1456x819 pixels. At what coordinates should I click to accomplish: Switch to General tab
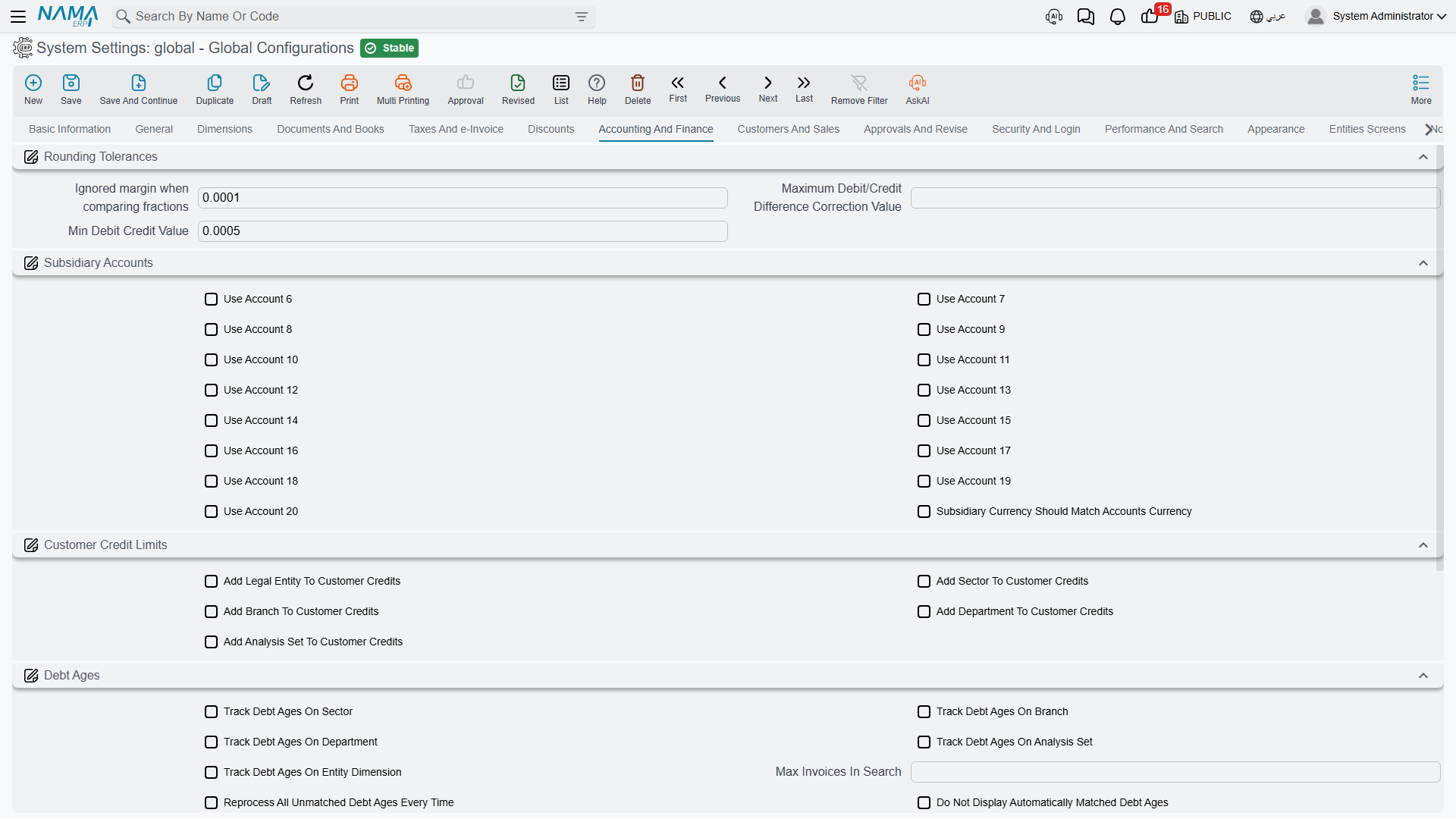[154, 129]
